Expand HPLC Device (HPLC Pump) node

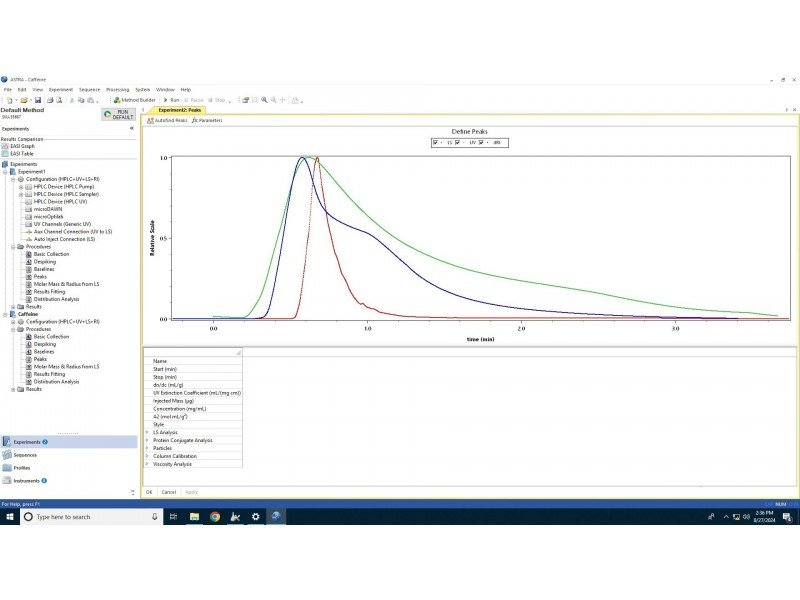click(21, 187)
